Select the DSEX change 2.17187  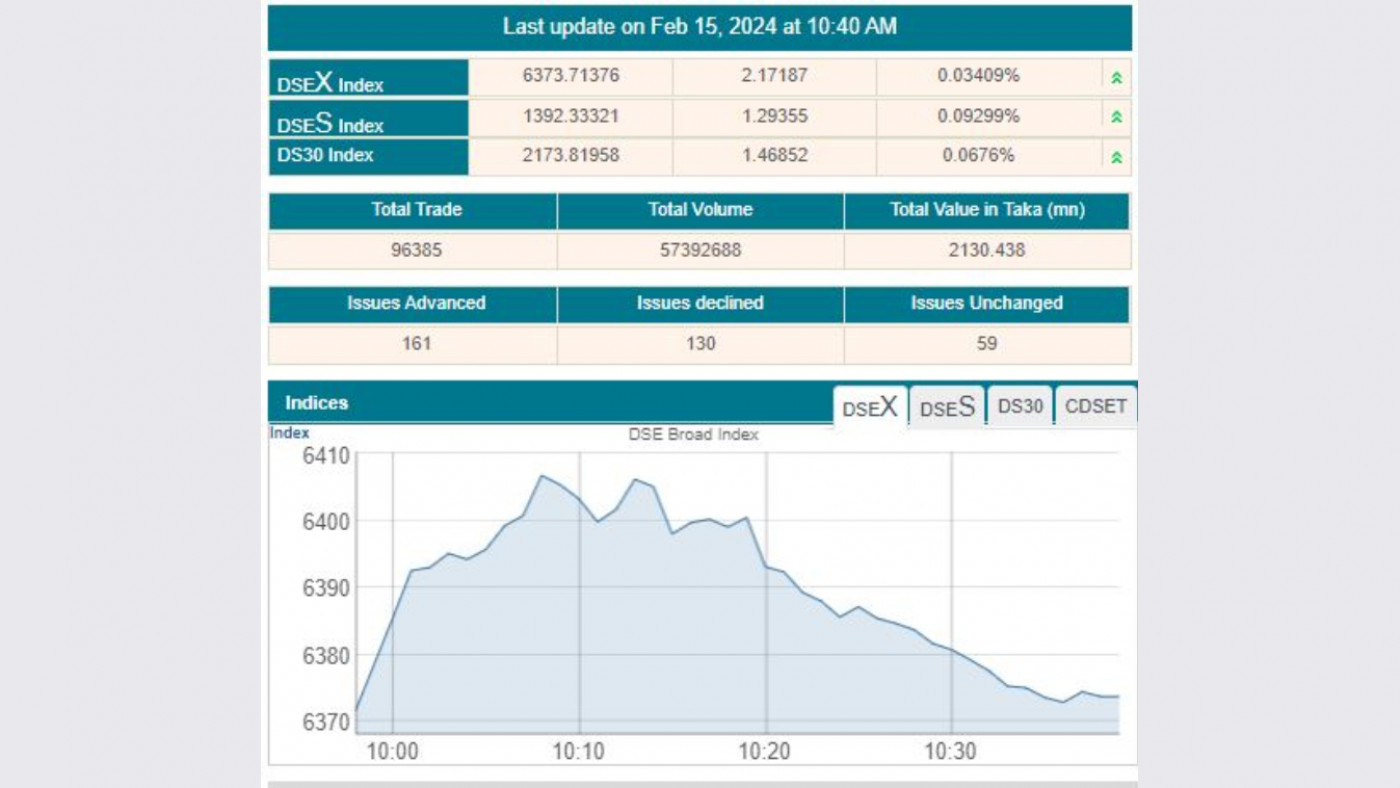(x=775, y=75)
